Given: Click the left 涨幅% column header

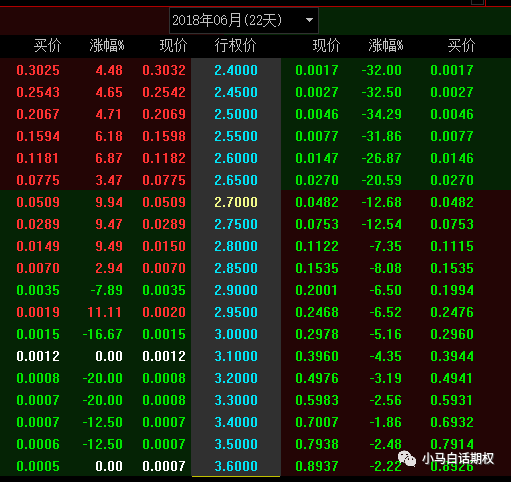Looking at the screenshot, I should (x=107, y=45).
